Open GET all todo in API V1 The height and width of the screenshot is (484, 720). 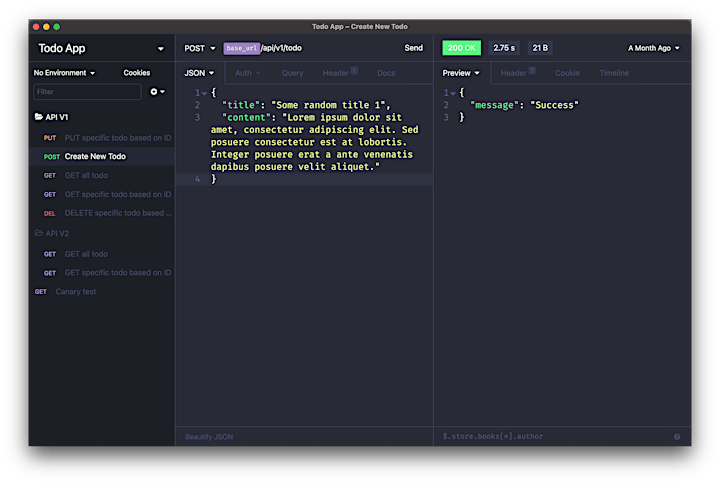pos(102,175)
